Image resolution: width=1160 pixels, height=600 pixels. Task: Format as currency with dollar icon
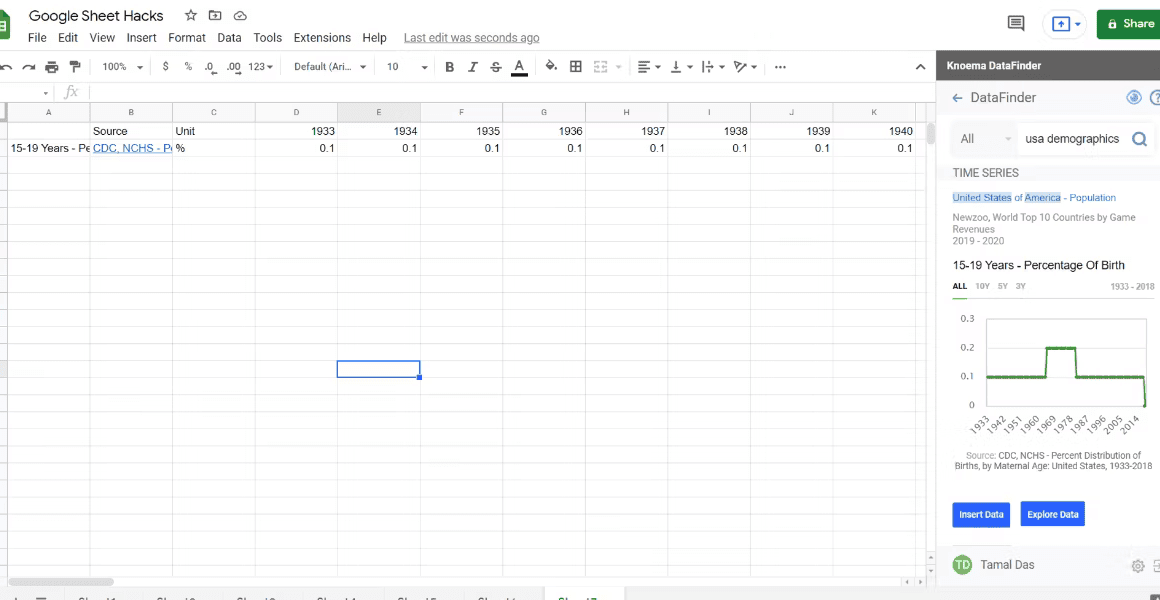coord(165,67)
